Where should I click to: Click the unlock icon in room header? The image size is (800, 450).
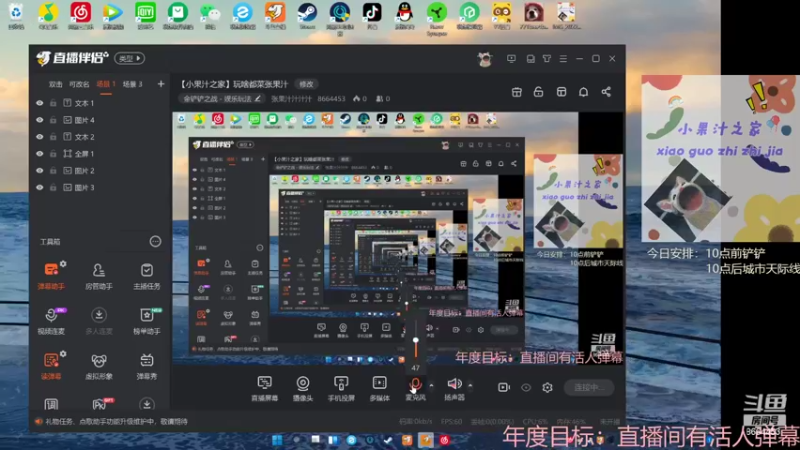(538, 92)
